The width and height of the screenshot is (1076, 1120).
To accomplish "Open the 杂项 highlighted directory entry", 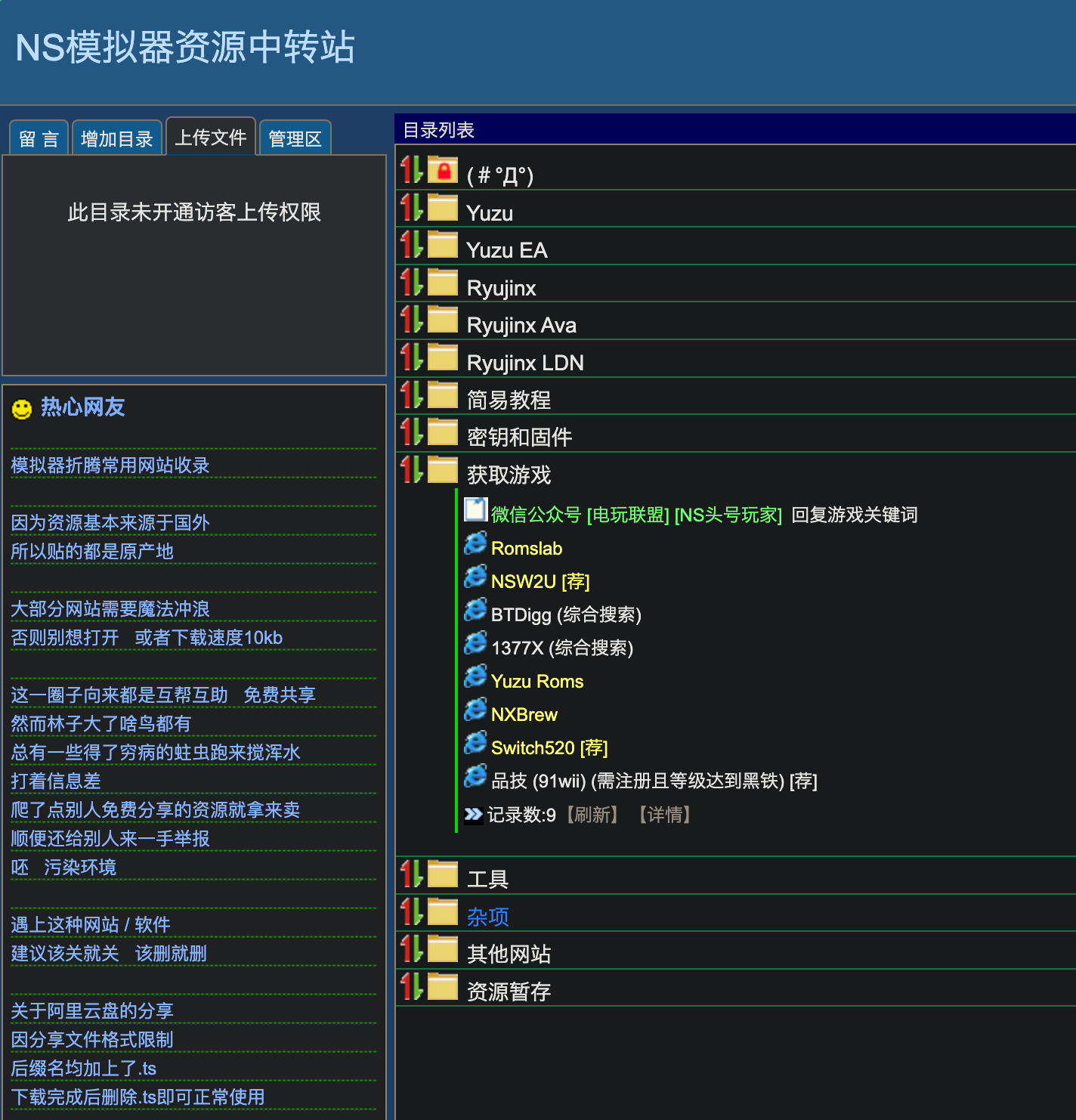I will click(487, 915).
